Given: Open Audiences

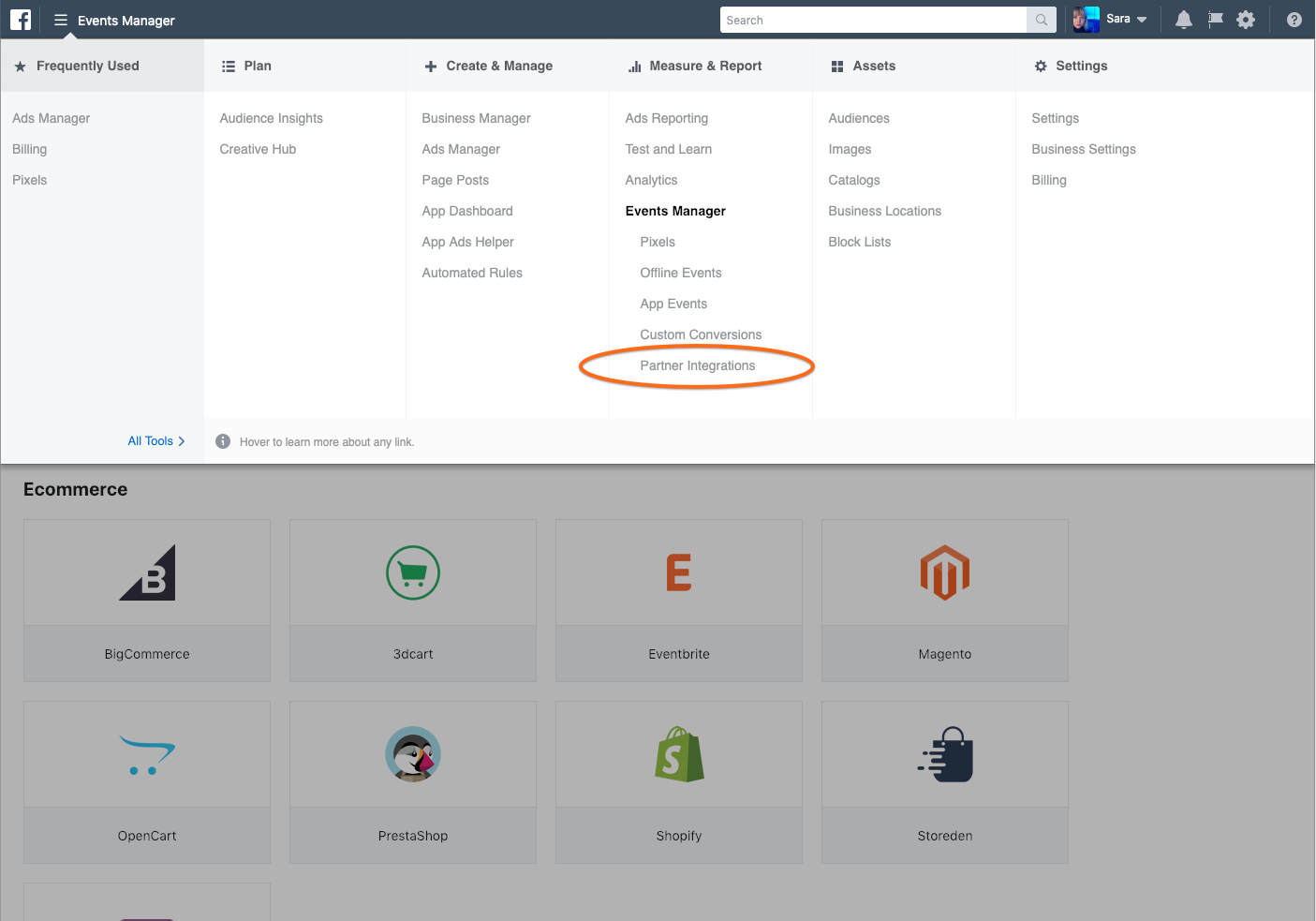Looking at the screenshot, I should (x=859, y=118).
